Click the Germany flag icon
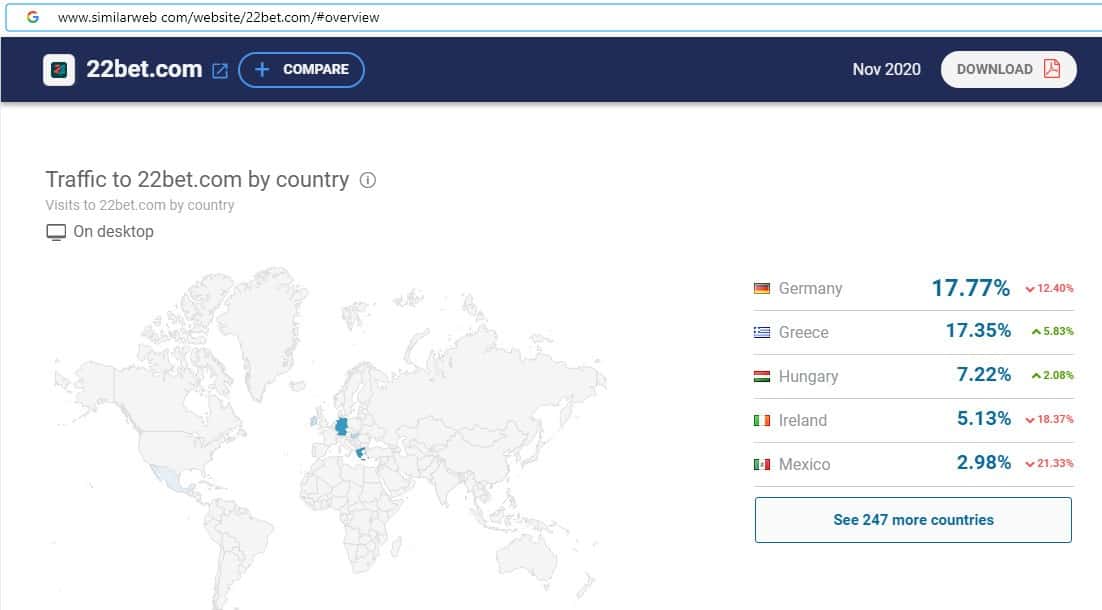Screen dimensions: 1102x610 [762, 288]
